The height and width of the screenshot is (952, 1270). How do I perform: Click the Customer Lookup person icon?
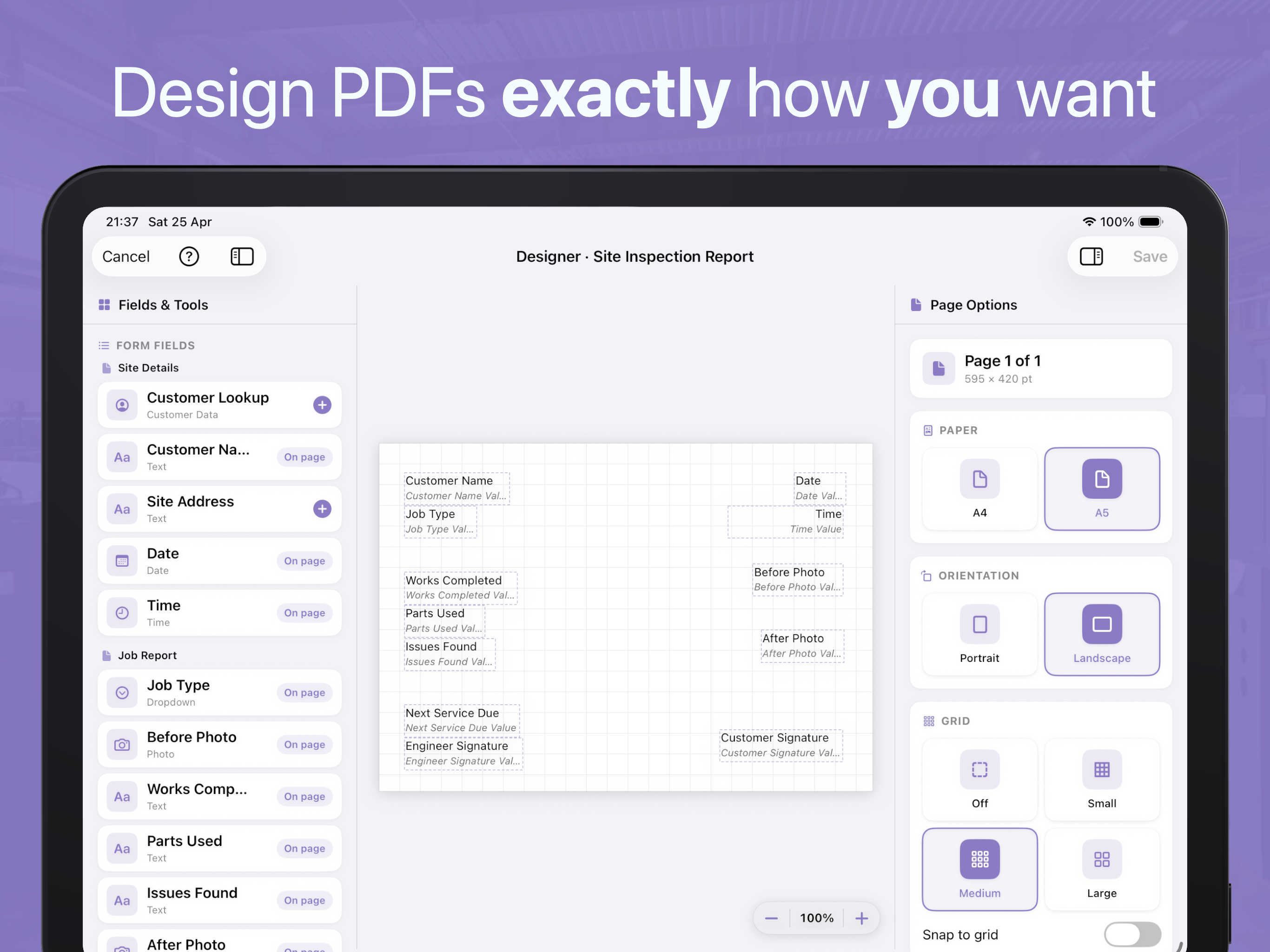point(122,405)
